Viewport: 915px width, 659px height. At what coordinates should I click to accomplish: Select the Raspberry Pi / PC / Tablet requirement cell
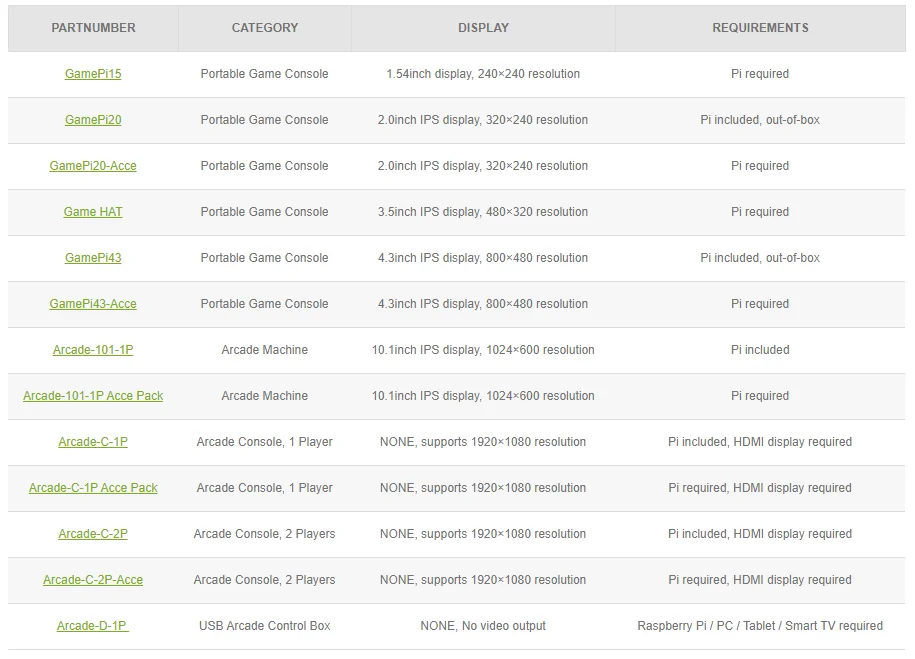point(760,626)
